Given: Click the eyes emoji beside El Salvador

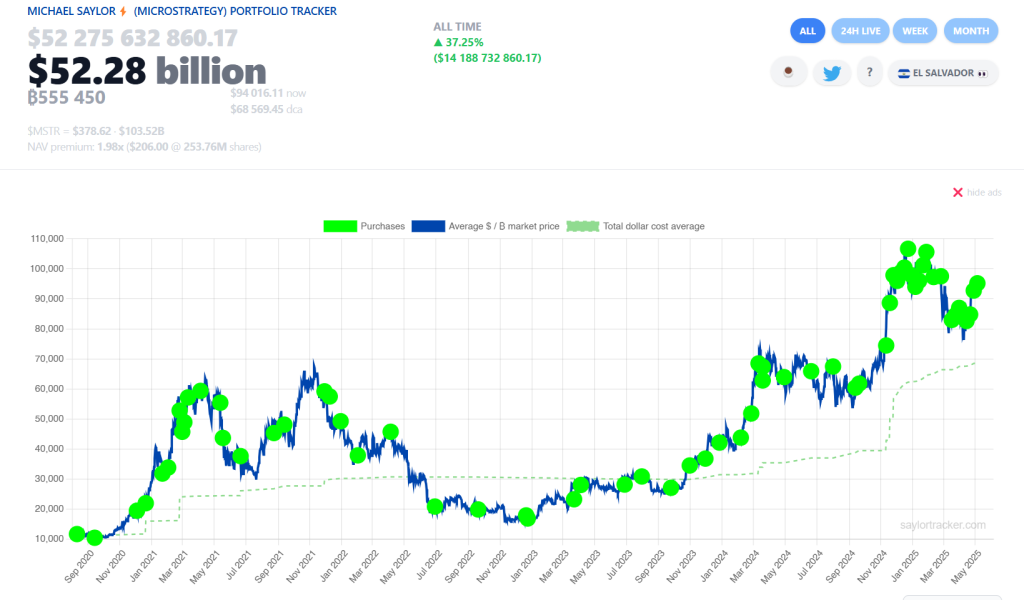Looking at the screenshot, I should tap(983, 73).
